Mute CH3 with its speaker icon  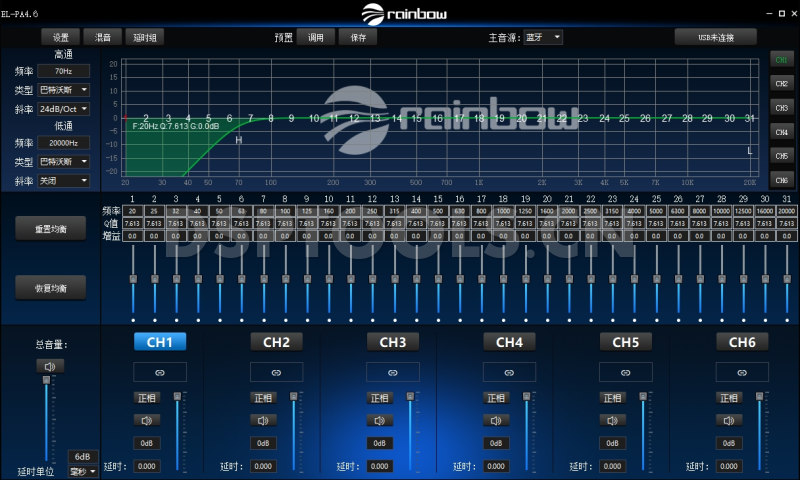coord(380,420)
